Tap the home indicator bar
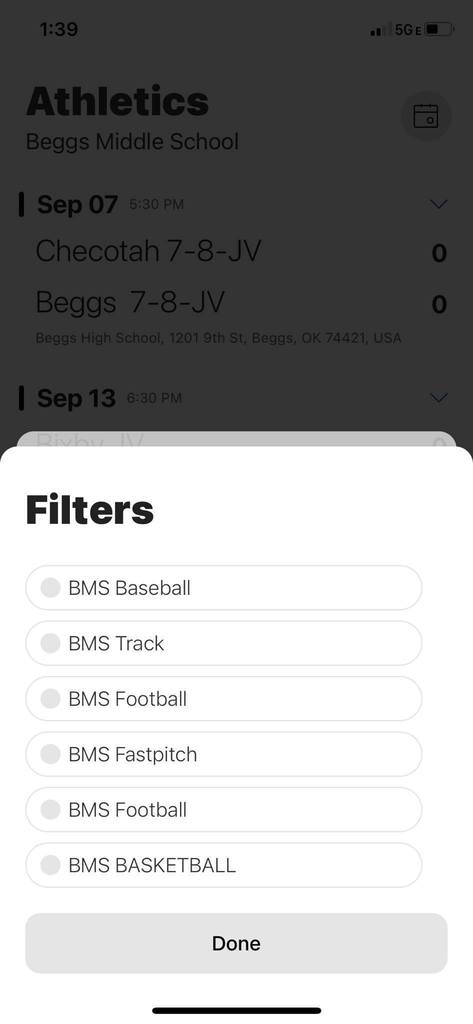Viewport: 473px width, 1024px height. click(x=236, y=1010)
